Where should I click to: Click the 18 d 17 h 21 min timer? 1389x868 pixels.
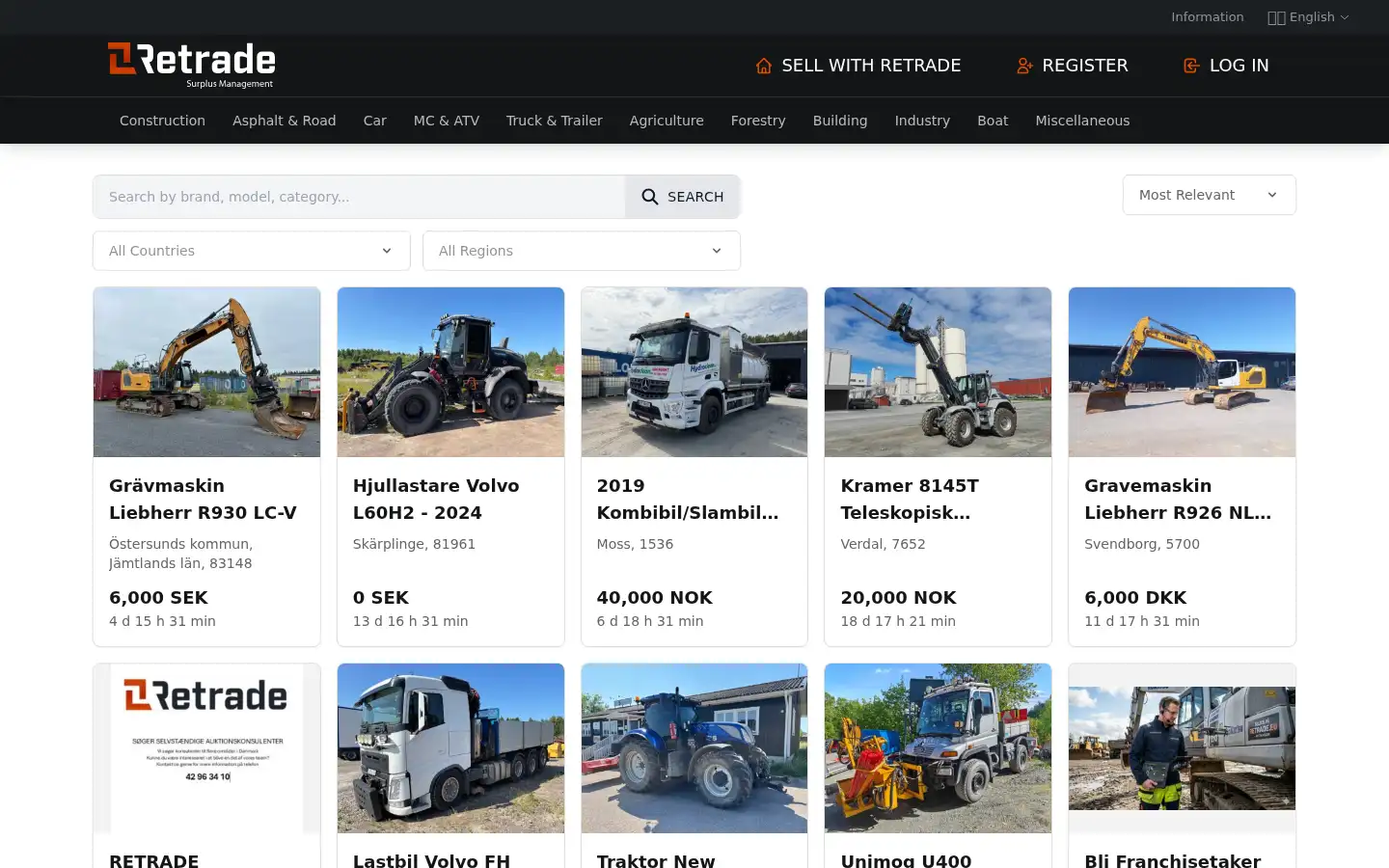tap(898, 621)
